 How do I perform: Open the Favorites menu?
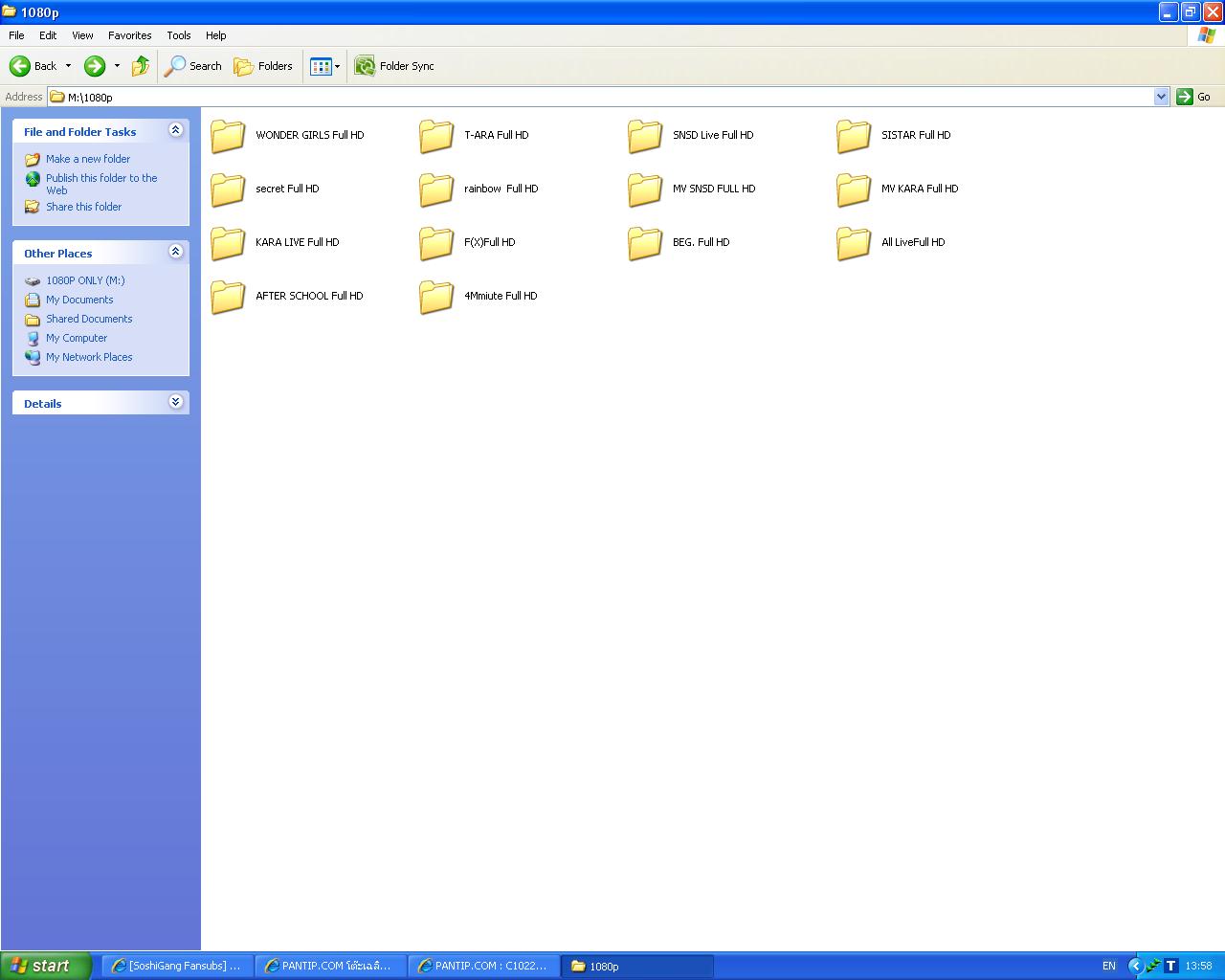(129, 35)
